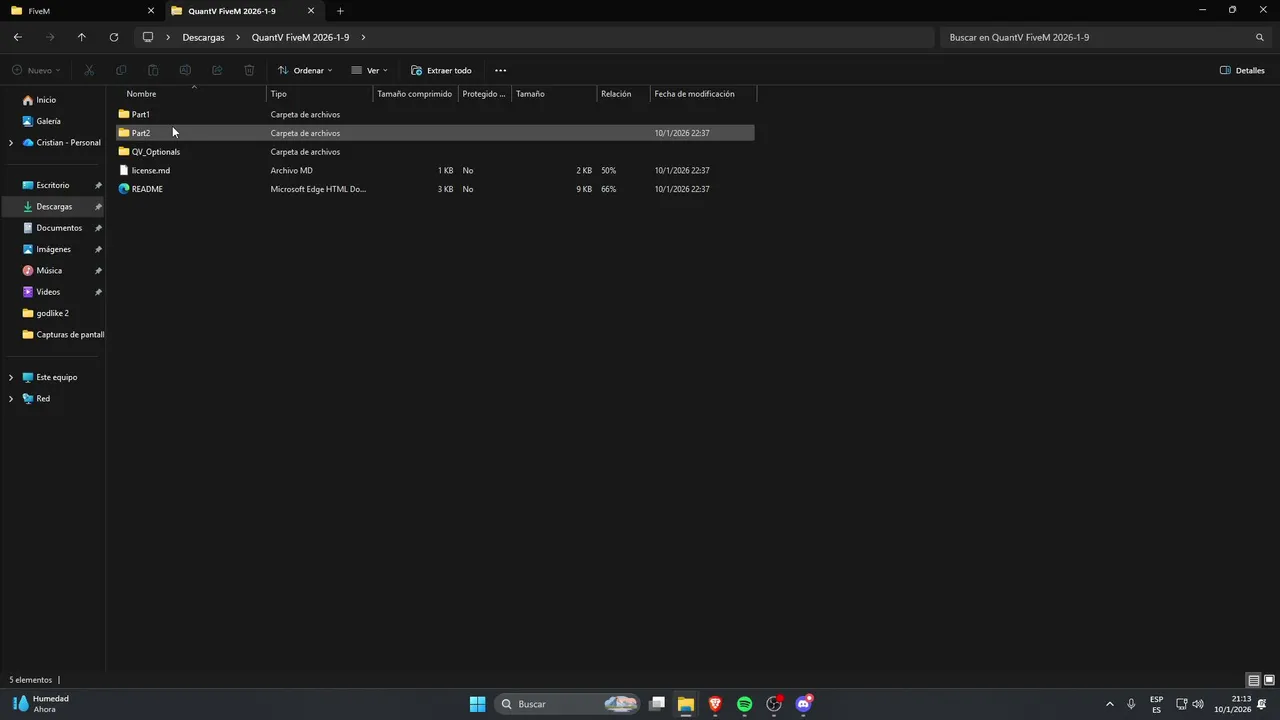Open the three-dots more options menu
The width and height of the screenshot is (1280, 720).
tap(500, 70)
